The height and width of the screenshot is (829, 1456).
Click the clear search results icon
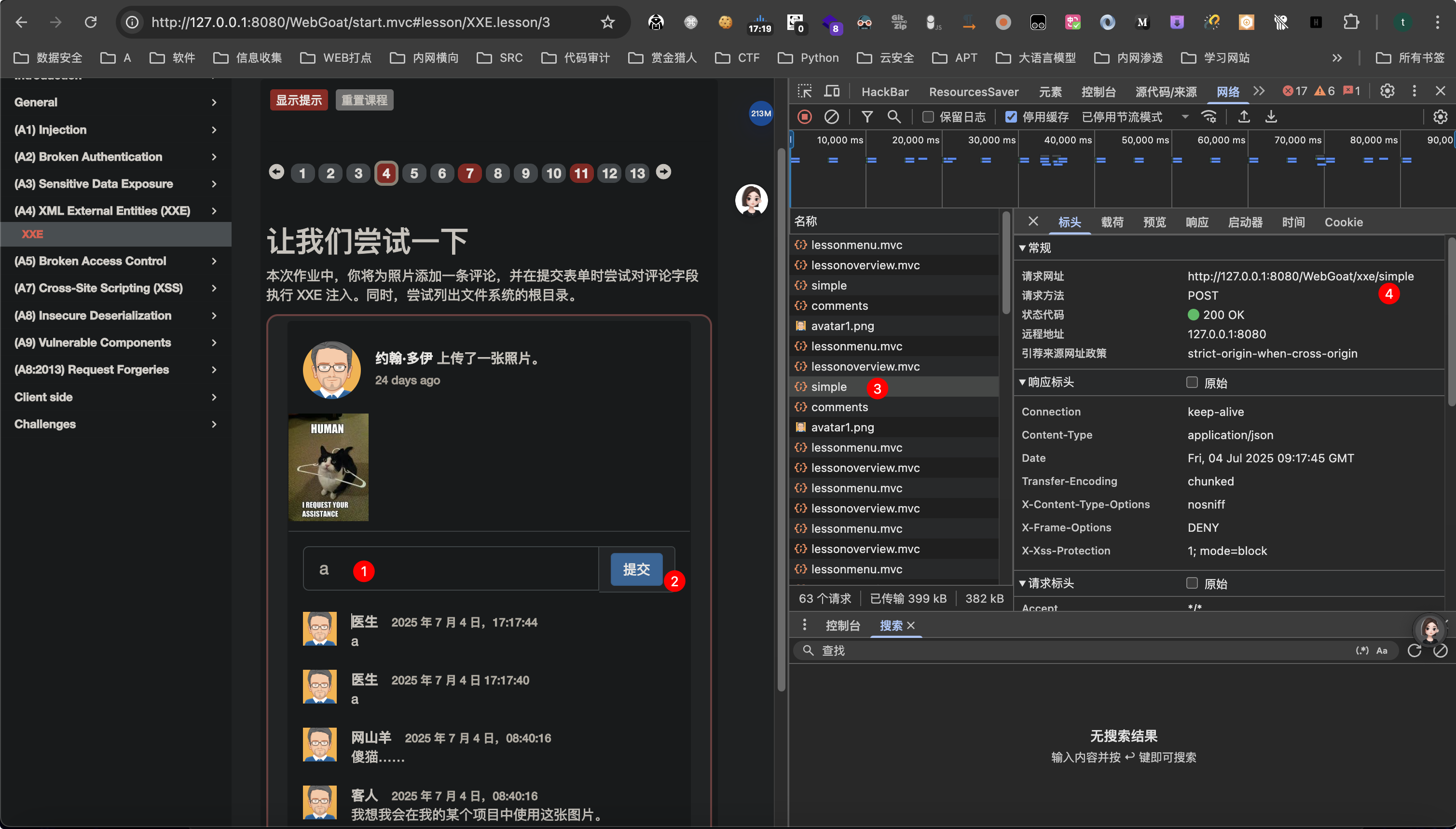(x=1441, y=651)
